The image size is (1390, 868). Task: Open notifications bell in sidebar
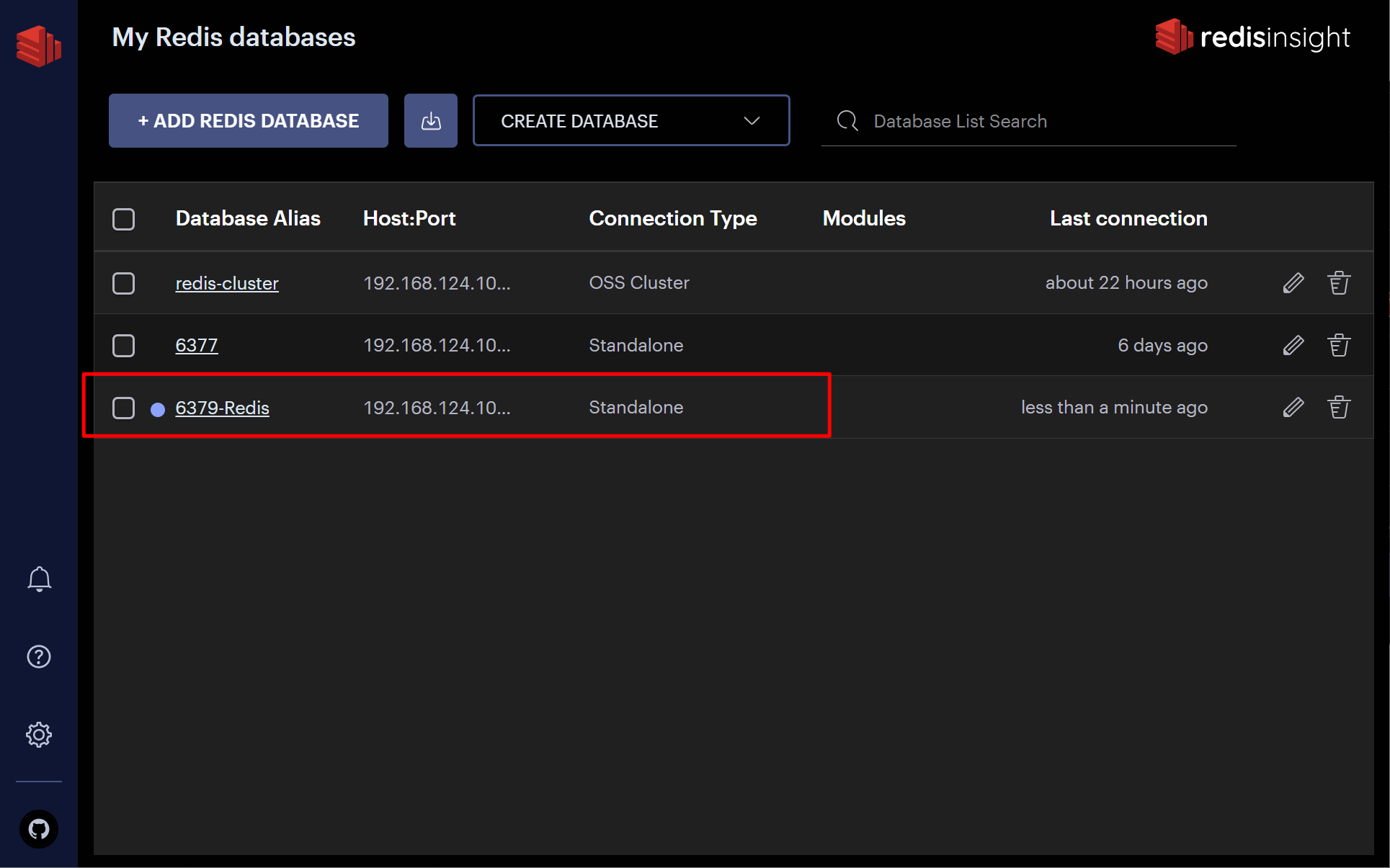coord(39,578)
